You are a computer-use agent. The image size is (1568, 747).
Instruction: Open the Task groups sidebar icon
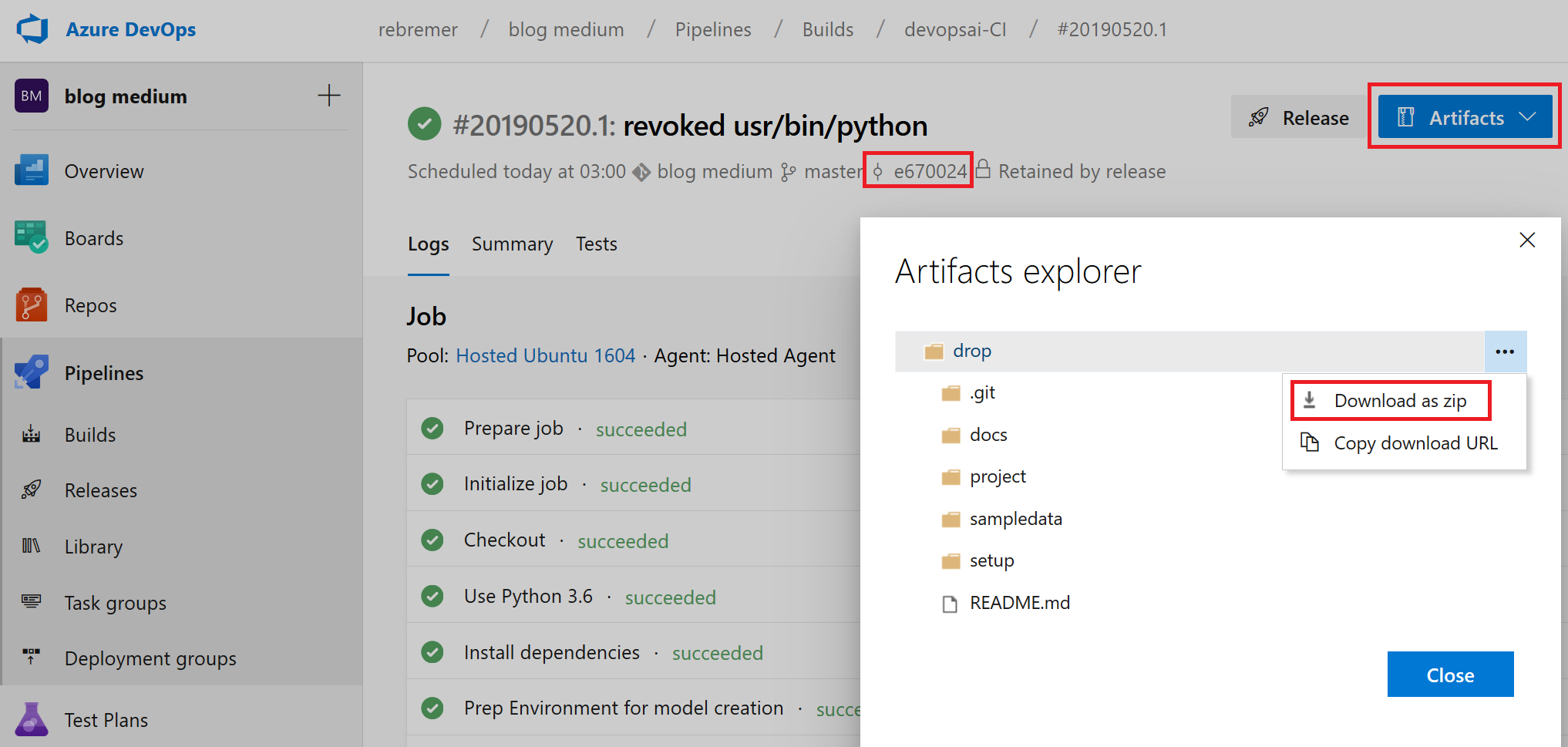tap(32, 602)
